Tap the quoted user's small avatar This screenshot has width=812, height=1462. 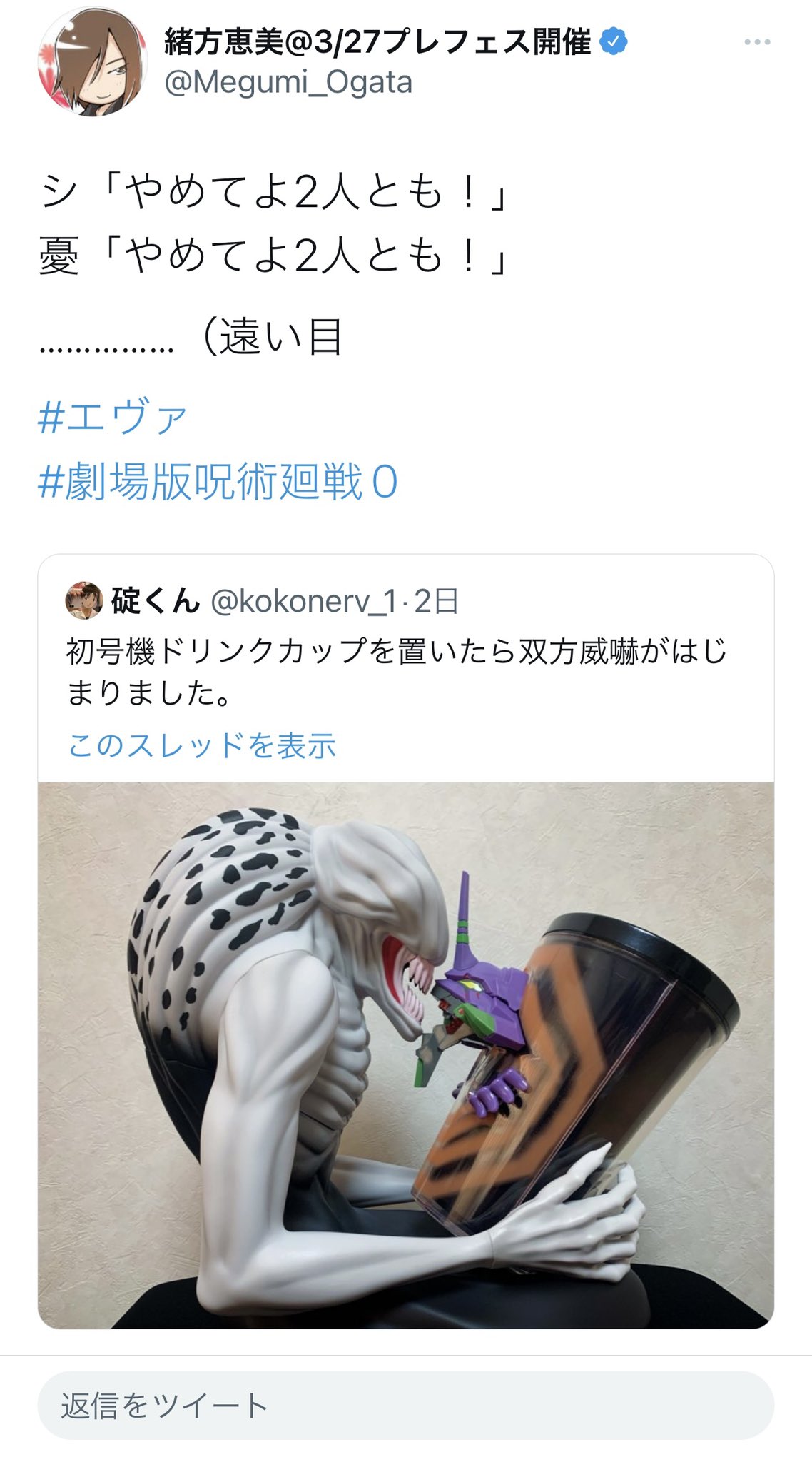(84, 600)
